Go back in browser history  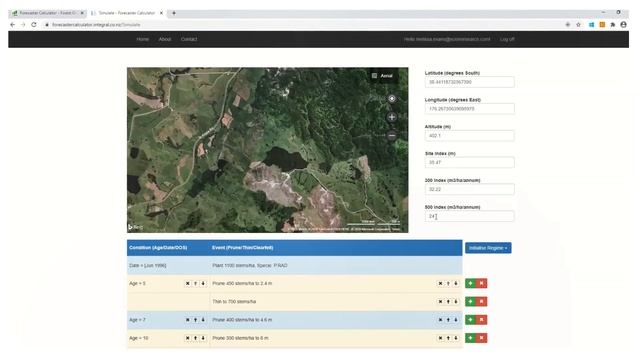(x=13, y=24)
